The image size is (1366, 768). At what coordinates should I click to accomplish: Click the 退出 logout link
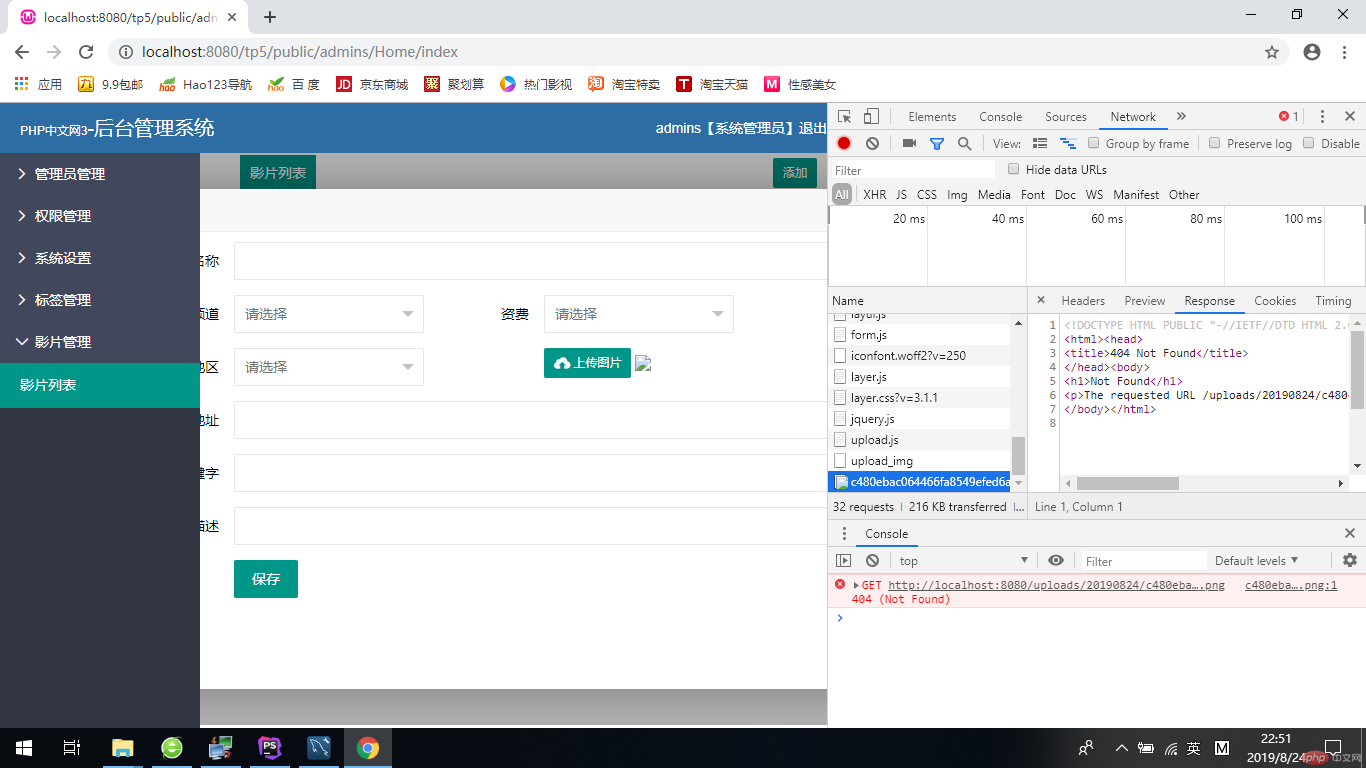812,128
